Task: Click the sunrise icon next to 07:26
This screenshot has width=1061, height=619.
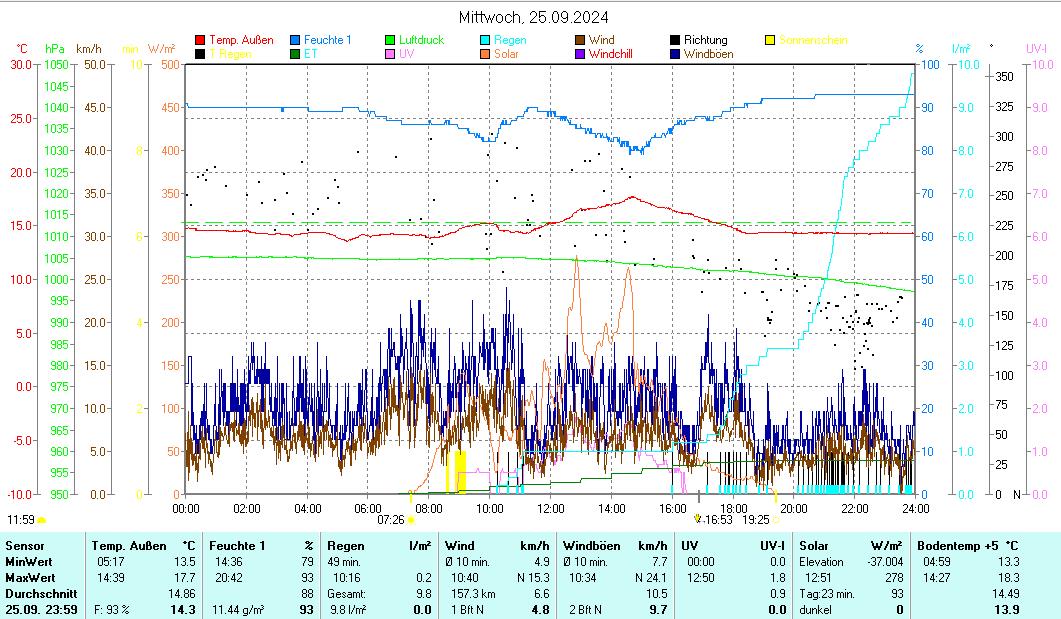Action: tap(411, 520)
